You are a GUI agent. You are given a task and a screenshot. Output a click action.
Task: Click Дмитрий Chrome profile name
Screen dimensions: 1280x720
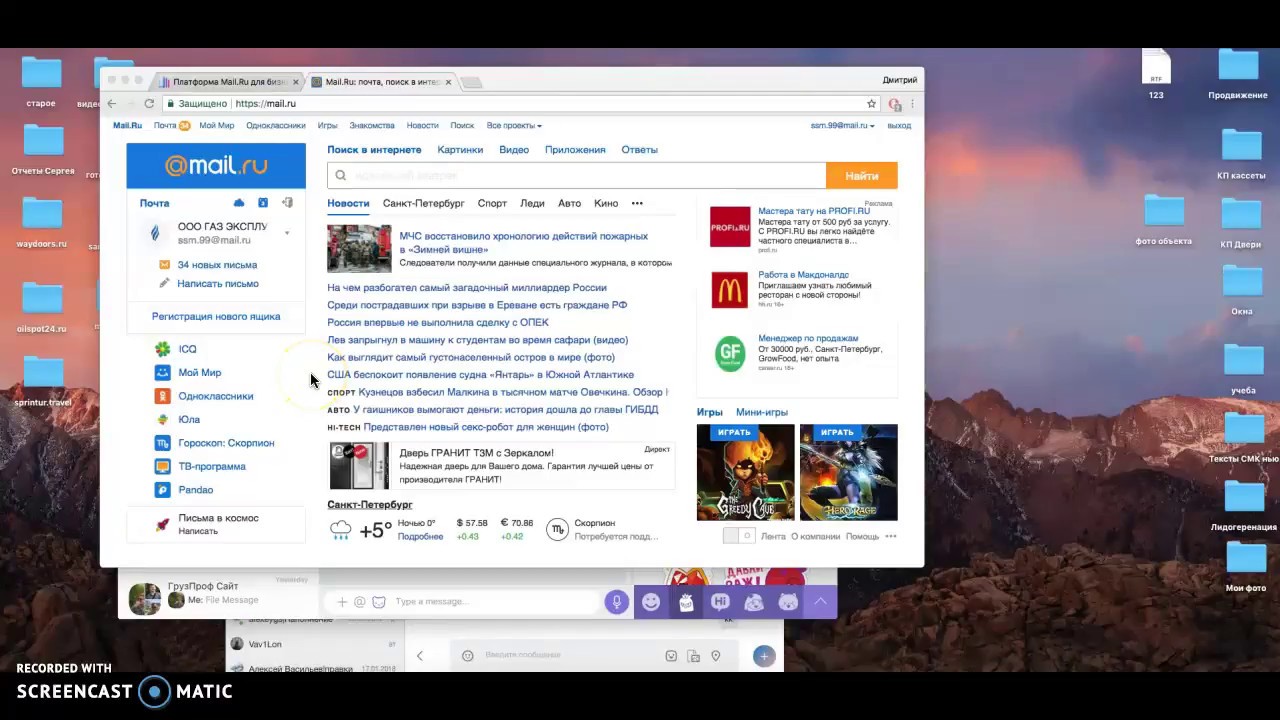tap(899, 81)
